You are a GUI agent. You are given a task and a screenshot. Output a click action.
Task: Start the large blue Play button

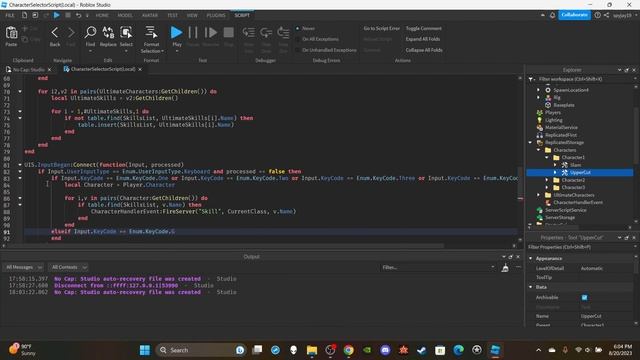pos(176,32)
